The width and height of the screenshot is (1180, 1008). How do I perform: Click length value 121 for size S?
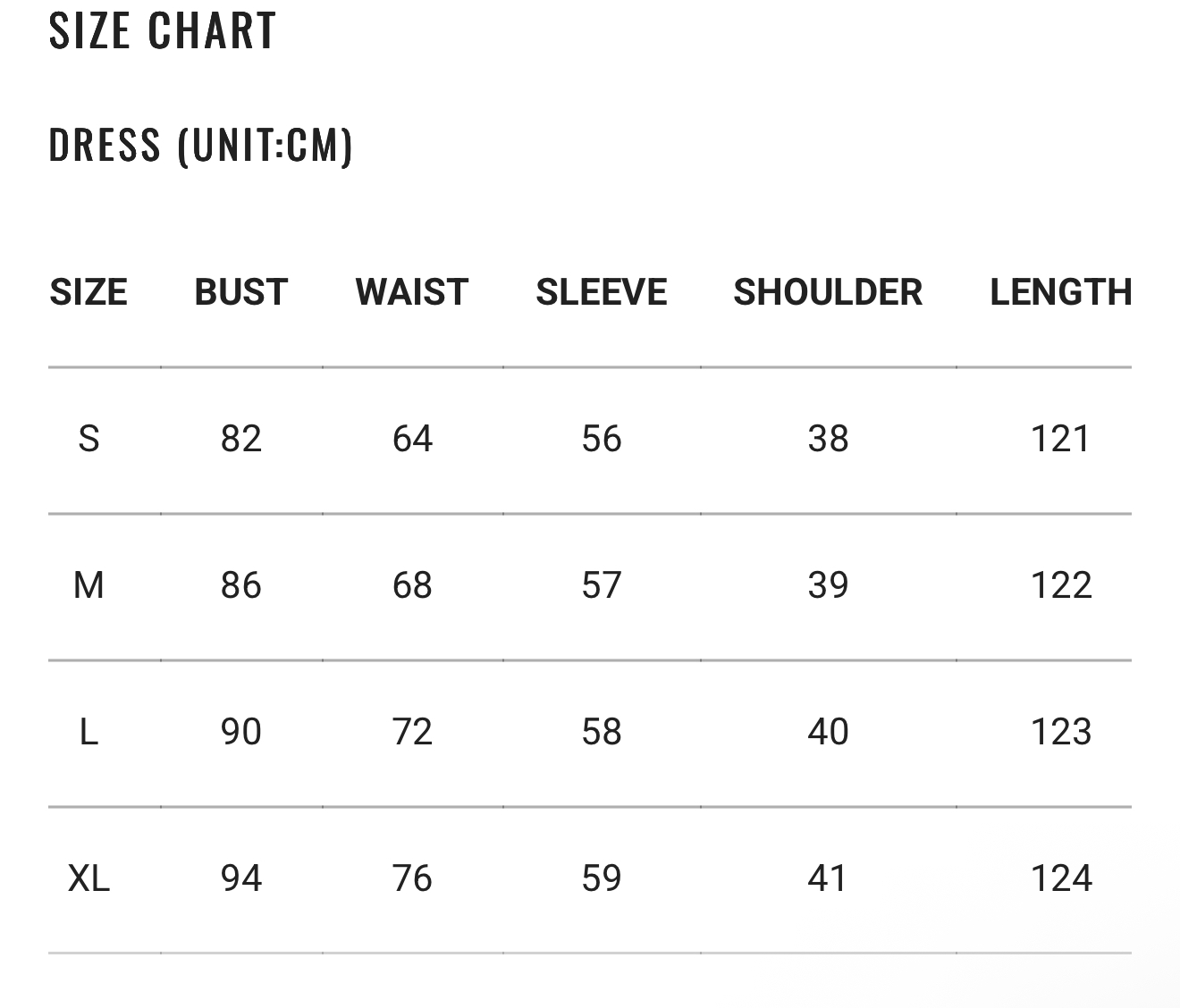[x=1061, y=439]
